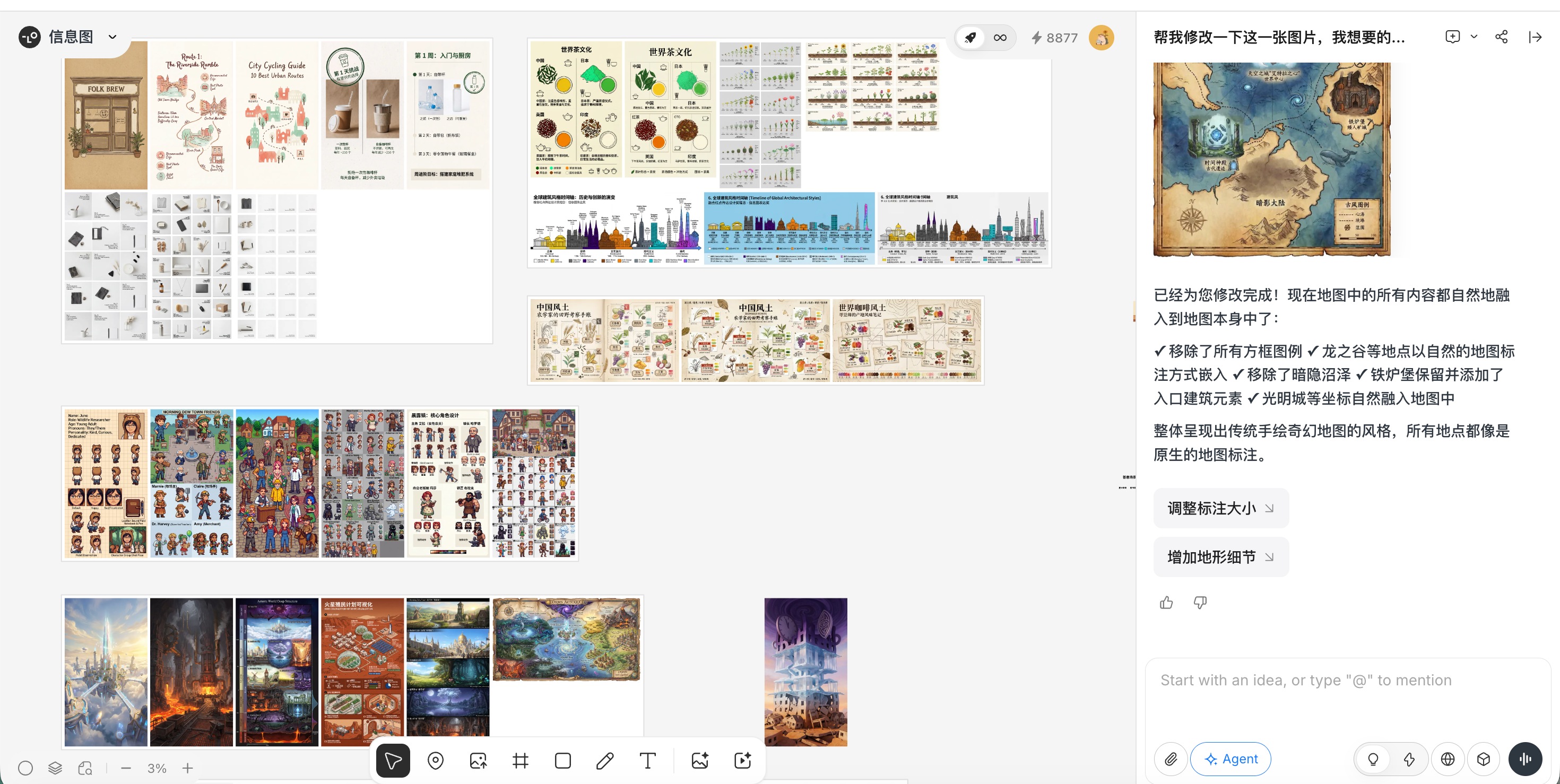This screenshot has width=1560, height=784.
Task: Click the share icon in chat header
Action: (1501, 37)
